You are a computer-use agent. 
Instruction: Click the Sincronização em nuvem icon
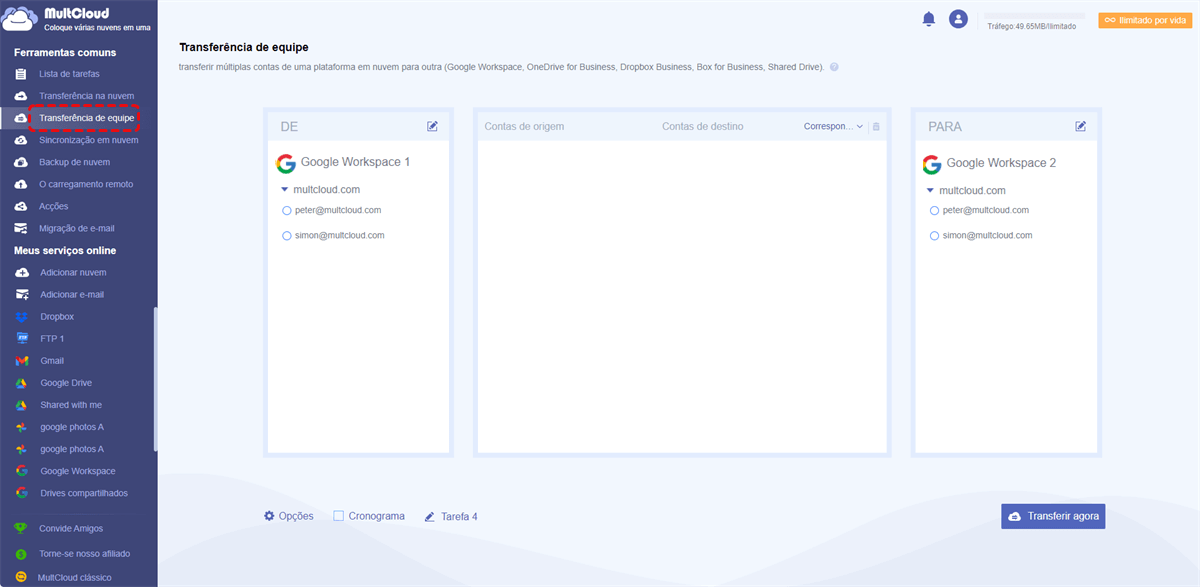click(21, 140)
